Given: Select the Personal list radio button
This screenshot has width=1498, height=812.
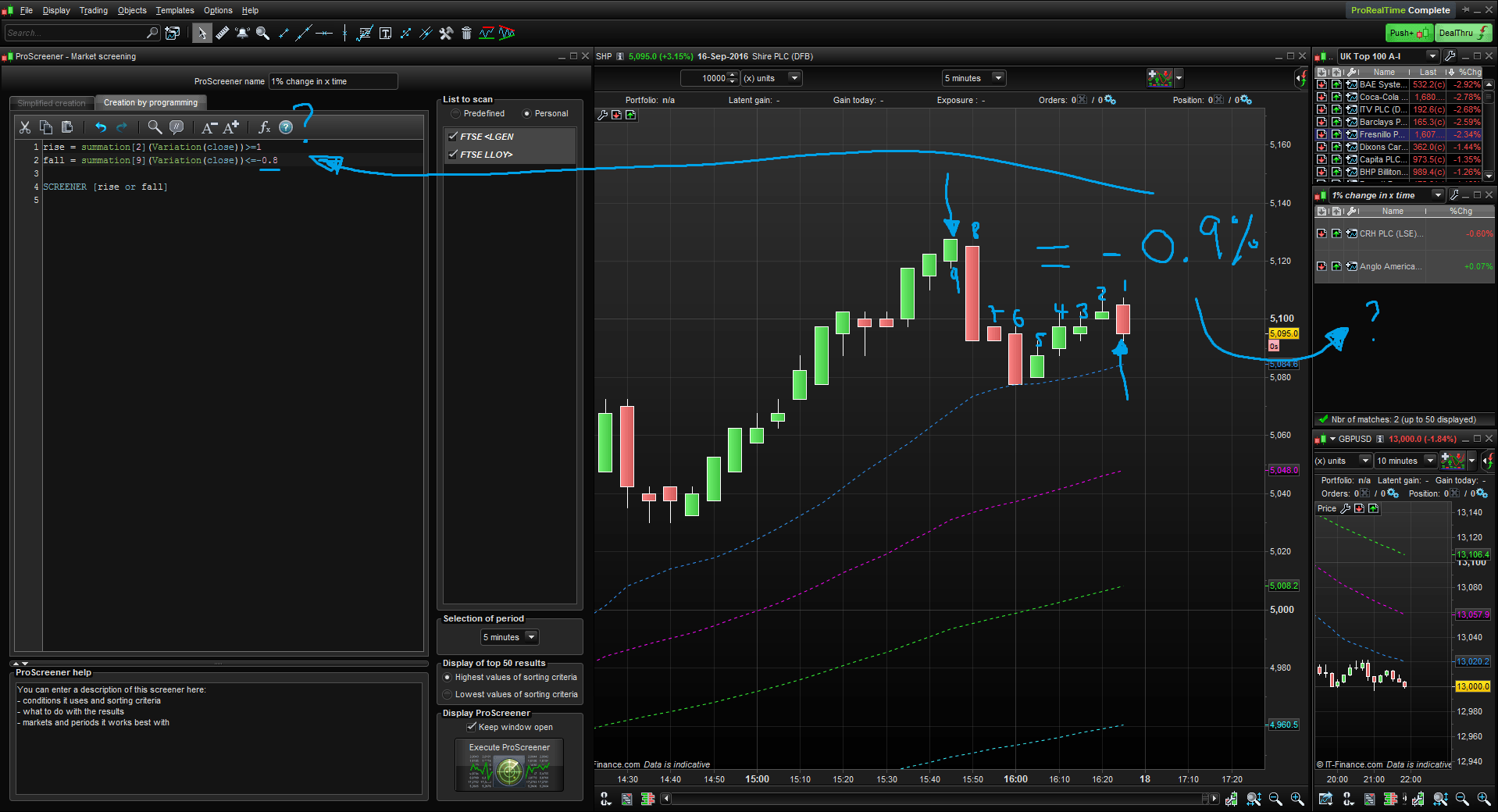Looking at the screenshot, I should pos(526,114).
